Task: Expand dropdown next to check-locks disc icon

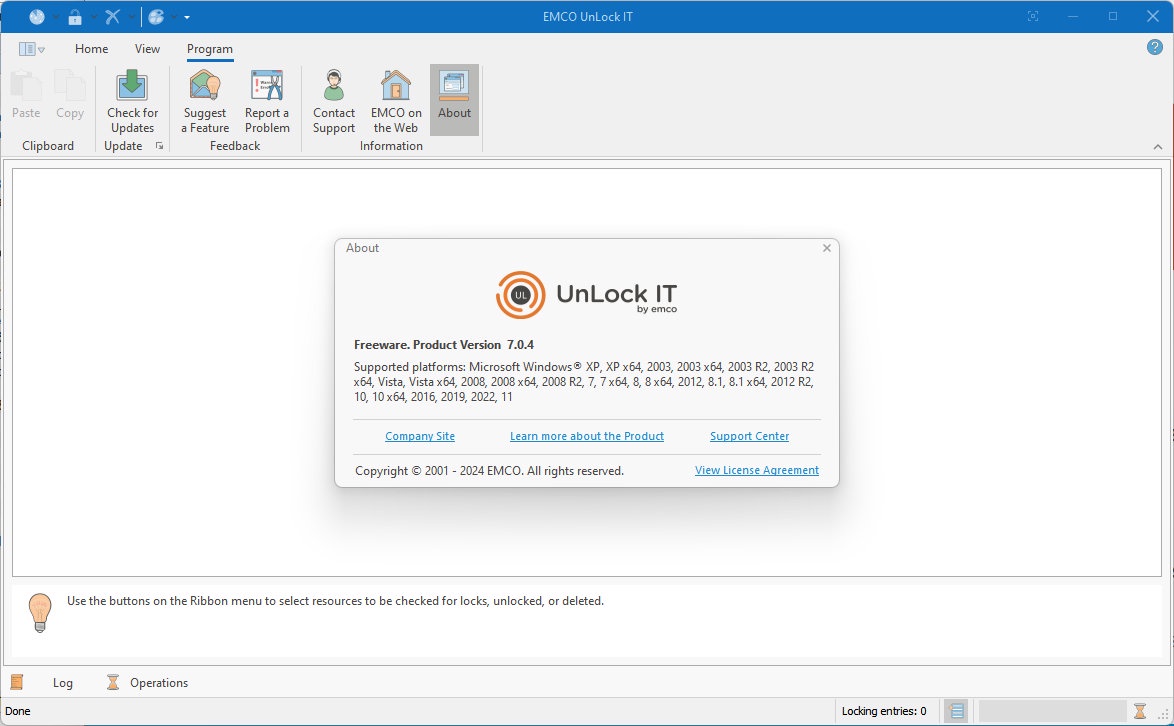Action: click(55, 16)
